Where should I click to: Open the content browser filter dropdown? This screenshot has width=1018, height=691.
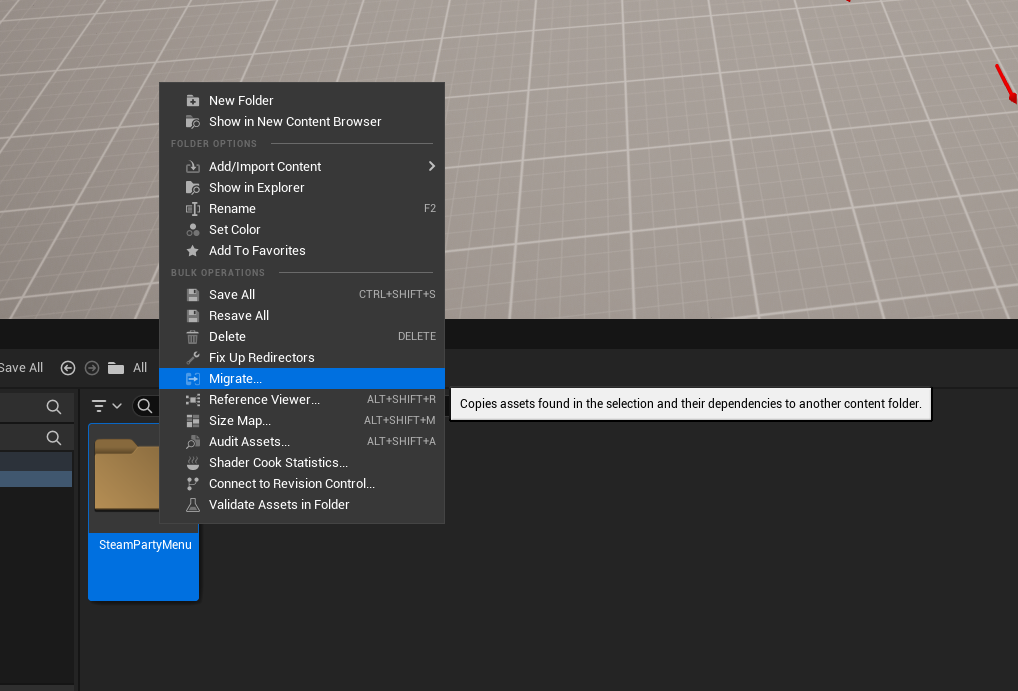(106, 406)
